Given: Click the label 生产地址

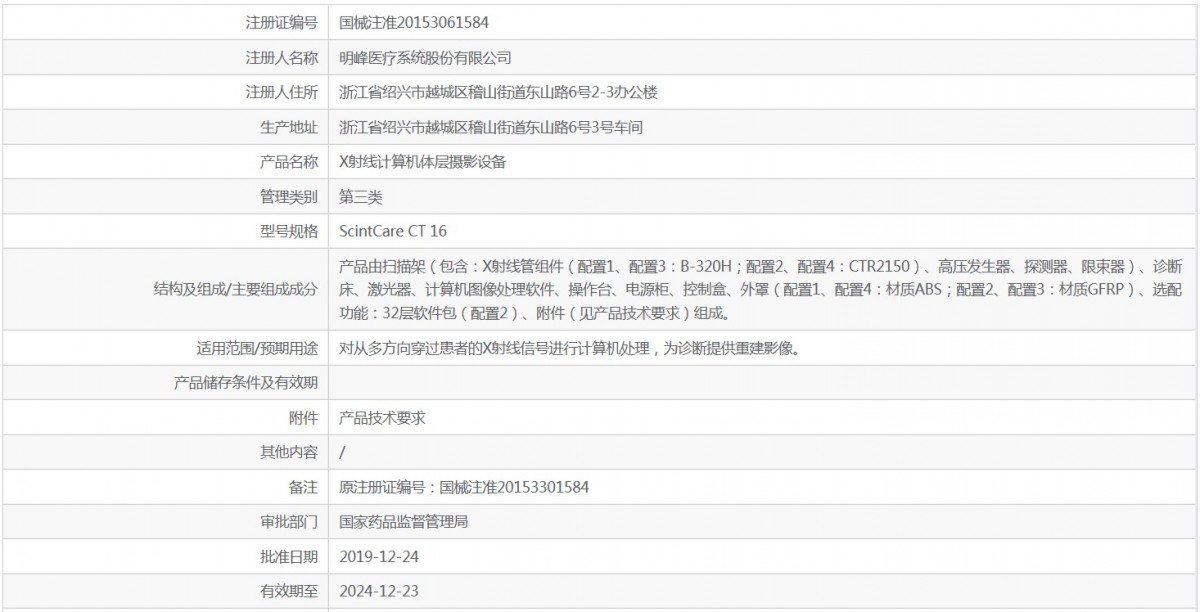Looking at the screenshot, I should tap(288, 127).
